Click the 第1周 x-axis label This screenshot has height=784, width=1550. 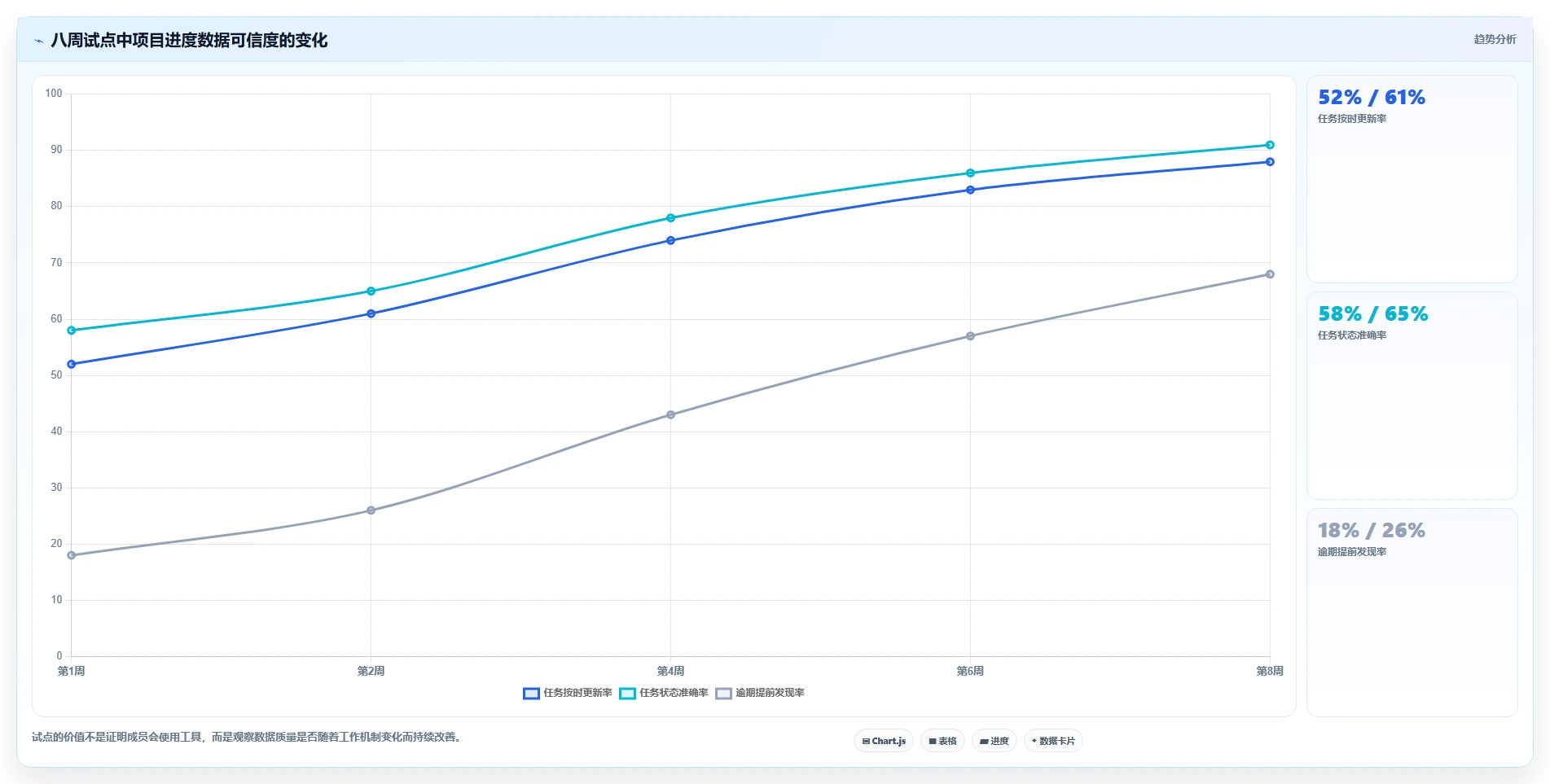[72, 671]
